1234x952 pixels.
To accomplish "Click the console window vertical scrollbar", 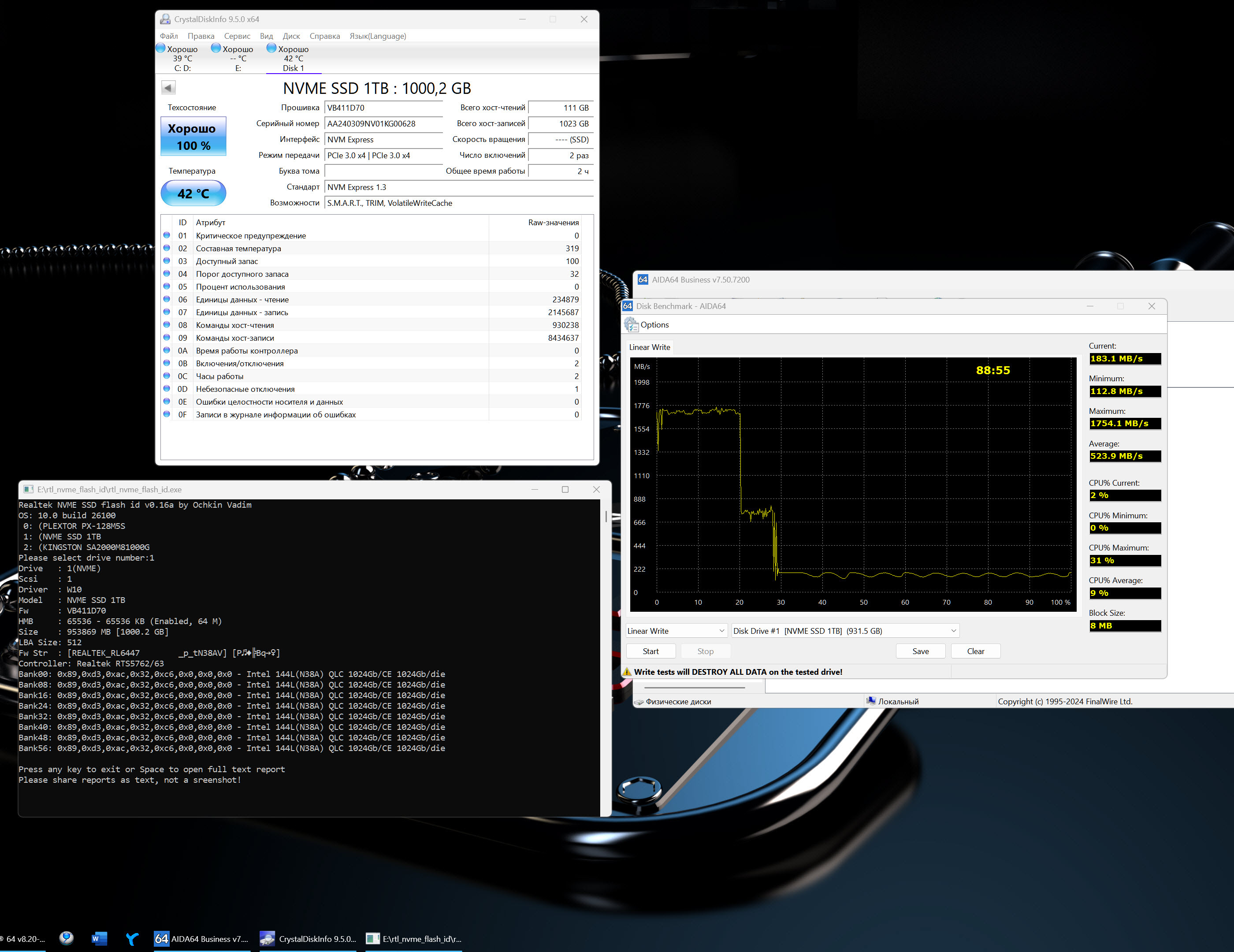I will point(606,516).
